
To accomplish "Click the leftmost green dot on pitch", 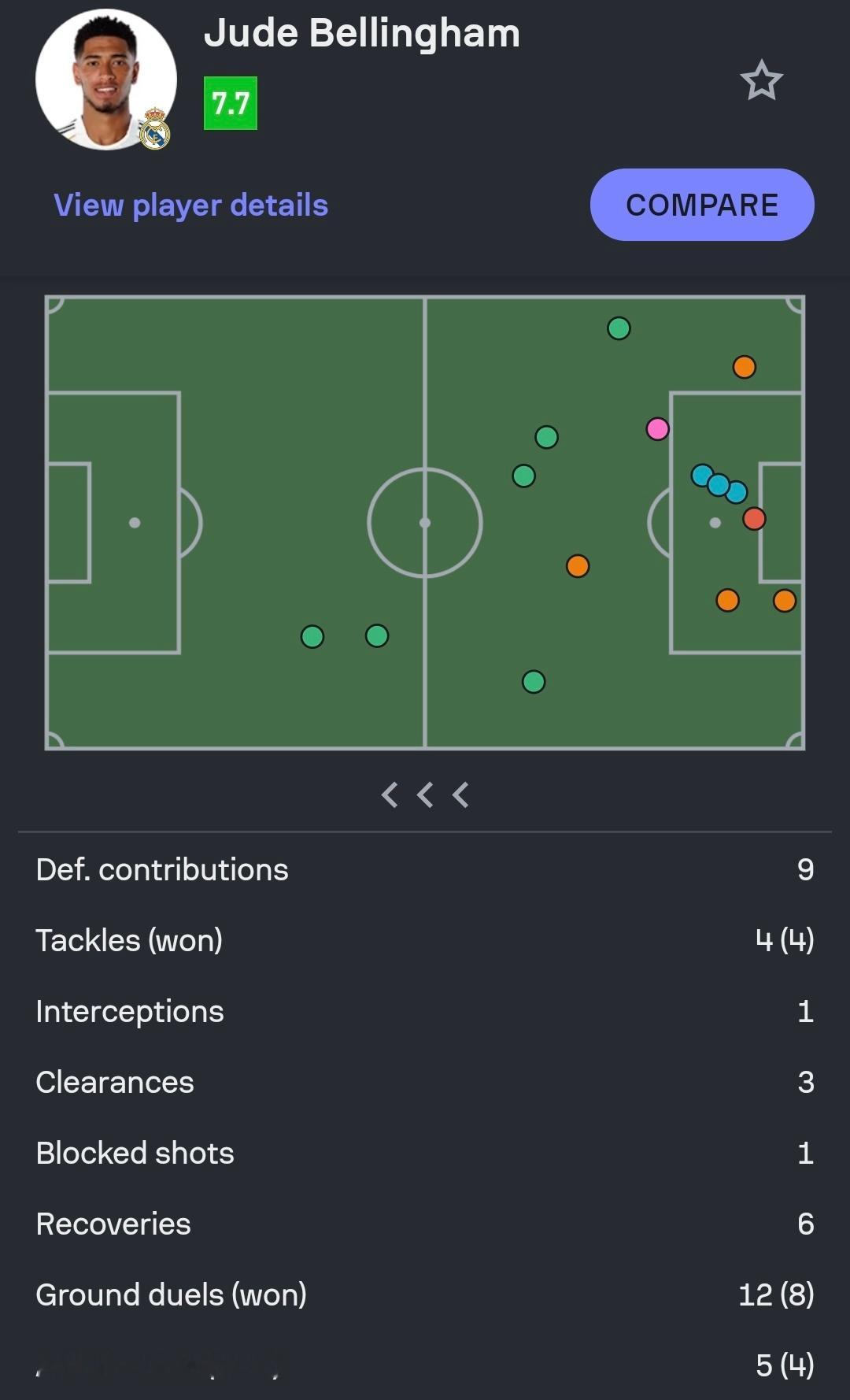I will coord(312,636).
